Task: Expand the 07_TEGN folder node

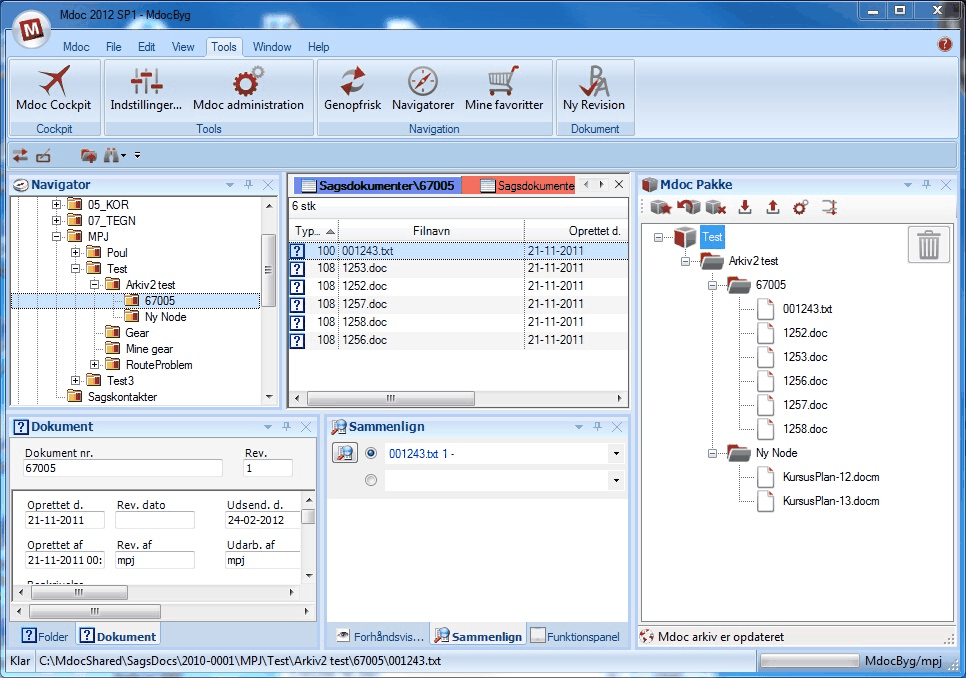Action: 56,220
